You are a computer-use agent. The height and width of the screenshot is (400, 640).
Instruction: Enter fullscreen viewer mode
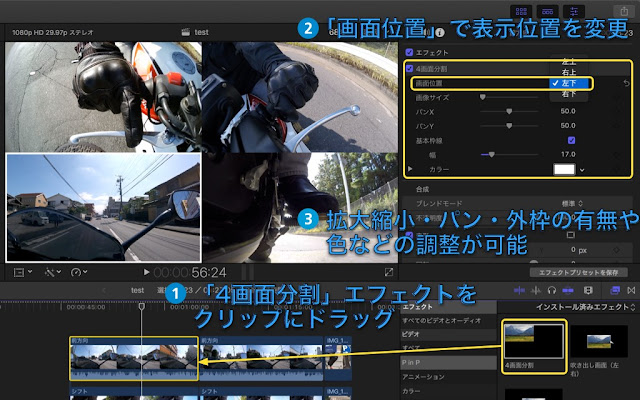point(389,272)
